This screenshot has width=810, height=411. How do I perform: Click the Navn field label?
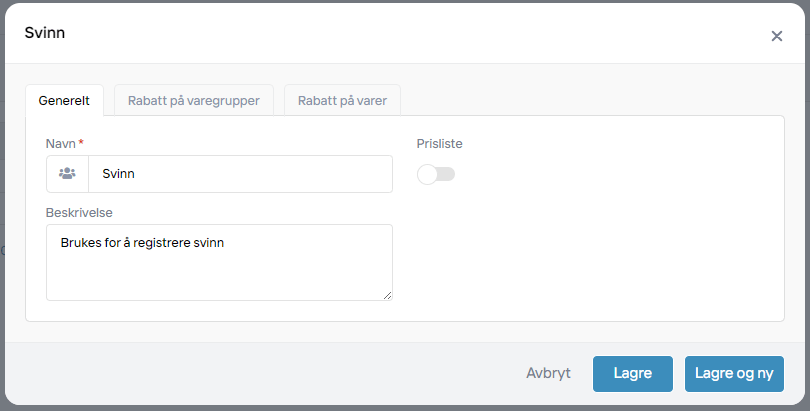click(60, 144)
